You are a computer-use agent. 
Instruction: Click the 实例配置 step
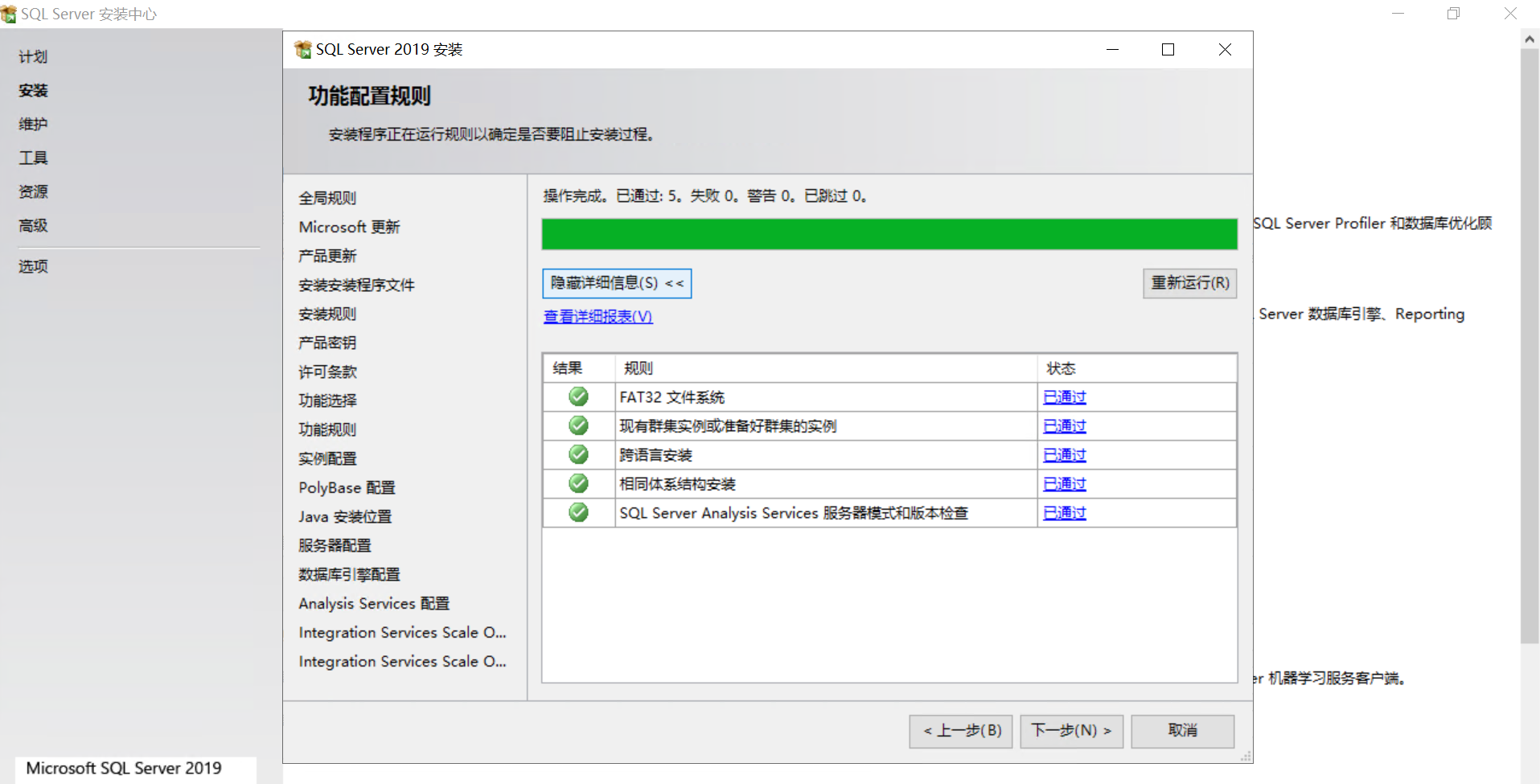[x=327, y=458]
